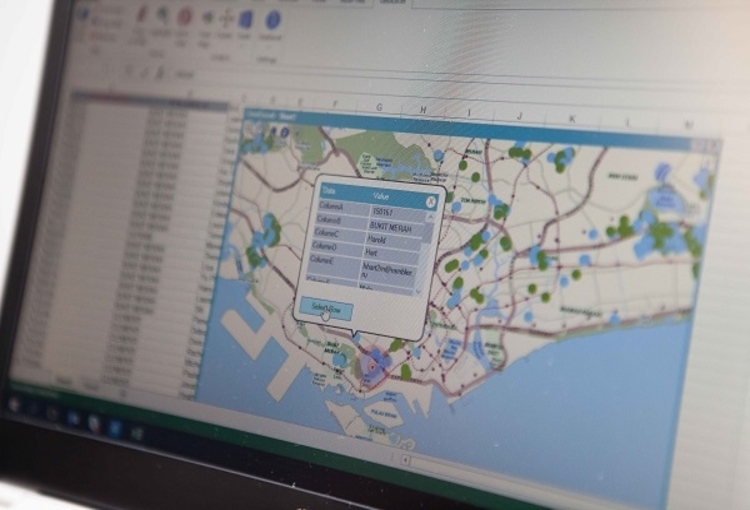Click the ColumnA label row
This screenshot has height=510, width=750.
click(x=343, y=207)
